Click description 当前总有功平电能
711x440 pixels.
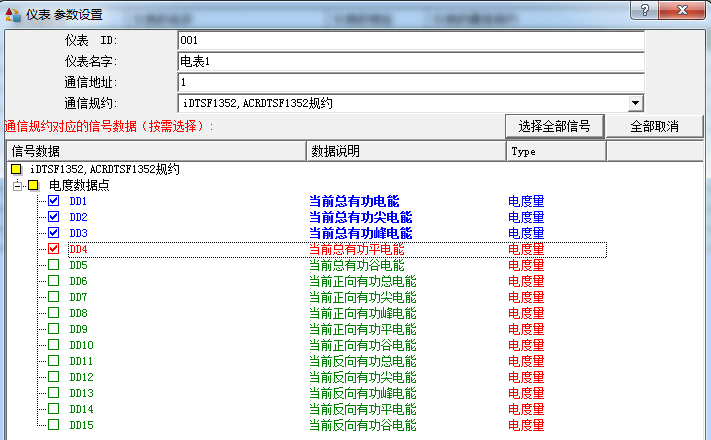coord(356,249)
